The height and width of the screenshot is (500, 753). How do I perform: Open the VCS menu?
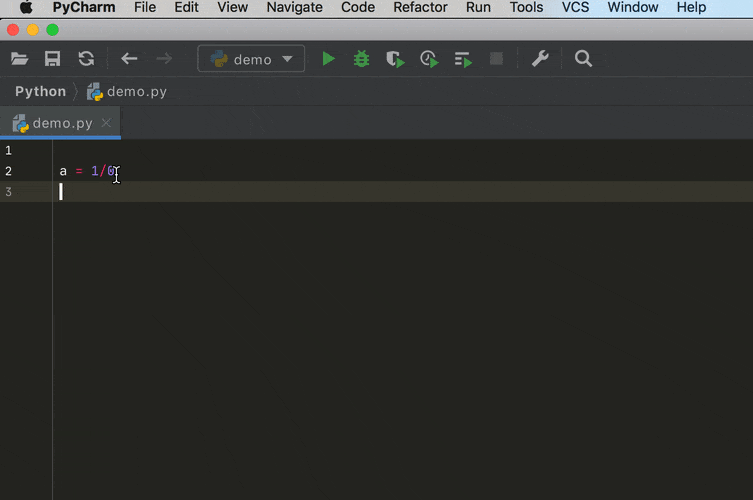(x=575, y=8)
